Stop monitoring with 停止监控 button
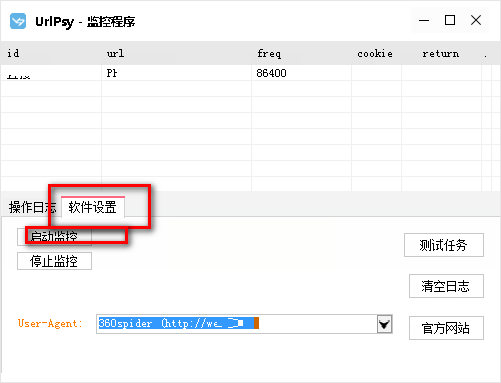The height and width of the screenshot is (383, 501). pyautogui.click(x=54, y=261)
